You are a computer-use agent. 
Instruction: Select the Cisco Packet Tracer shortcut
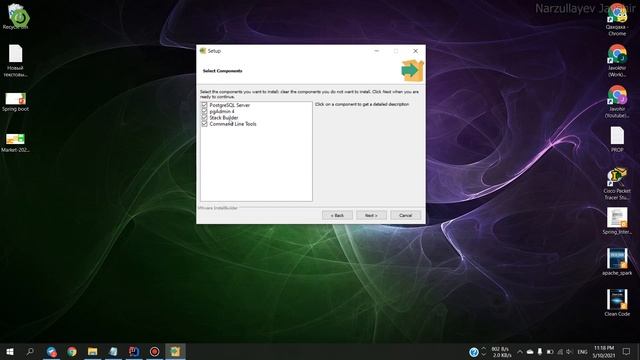coord(617,183)
